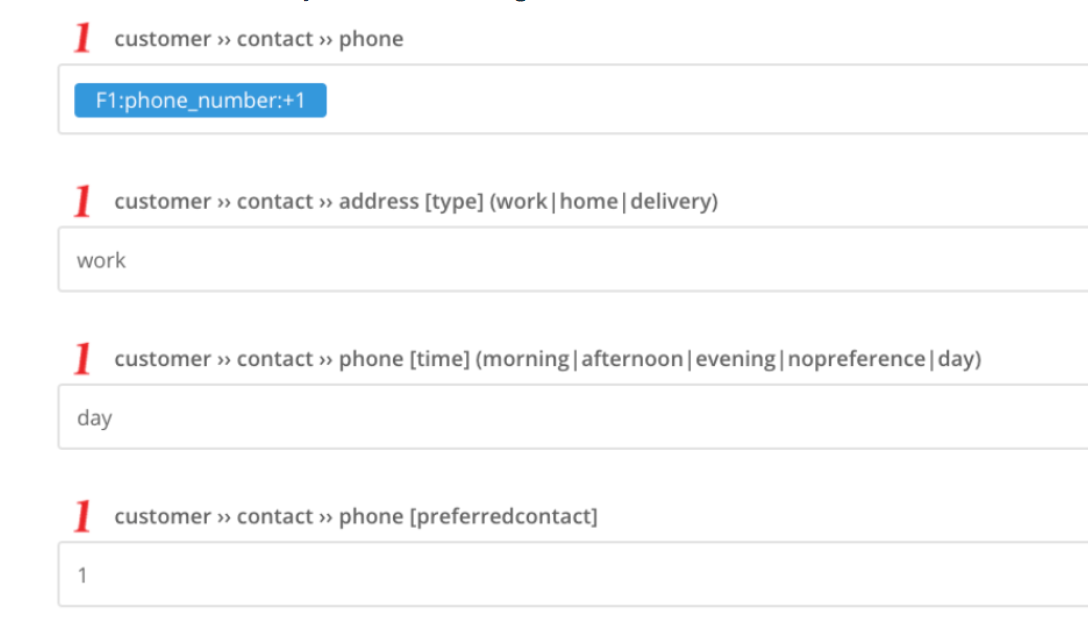Click red 1 icon beside address [type] label
Image resolution: width=1088 pixels, height=636 pixels.
[x=83, y=200]
